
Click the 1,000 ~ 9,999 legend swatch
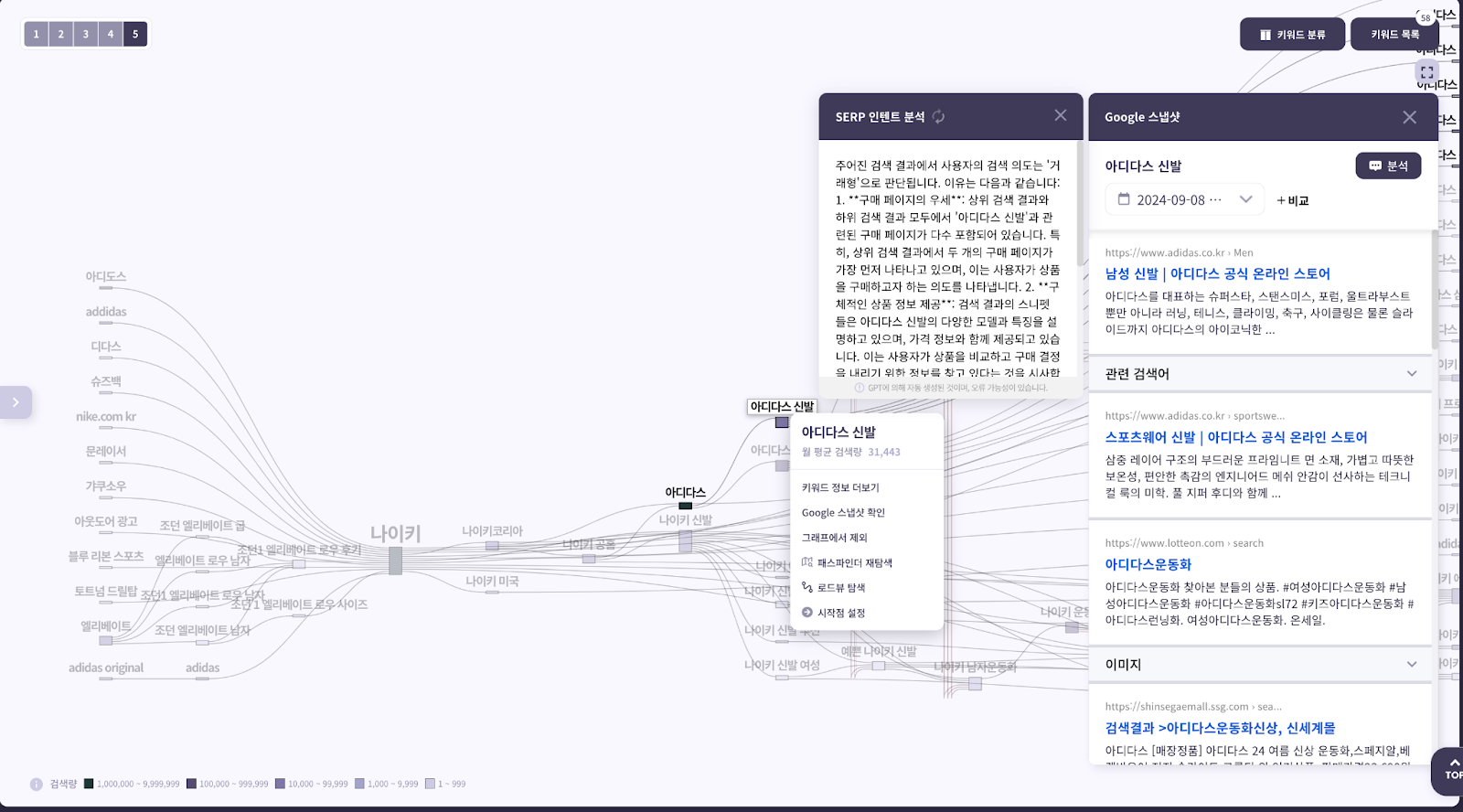359,784
